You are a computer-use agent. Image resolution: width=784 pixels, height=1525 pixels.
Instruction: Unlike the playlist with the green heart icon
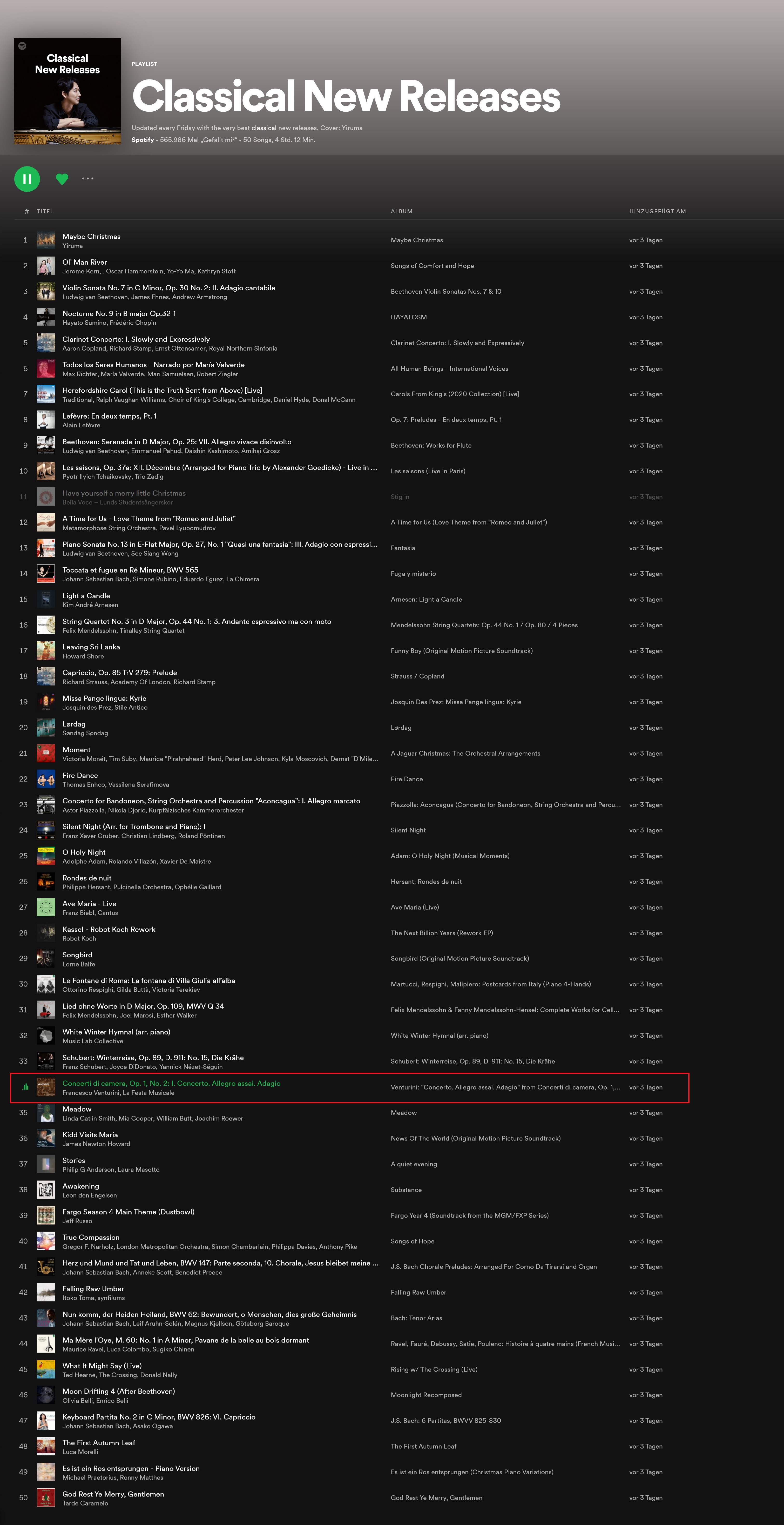click(x=62, y=179)
